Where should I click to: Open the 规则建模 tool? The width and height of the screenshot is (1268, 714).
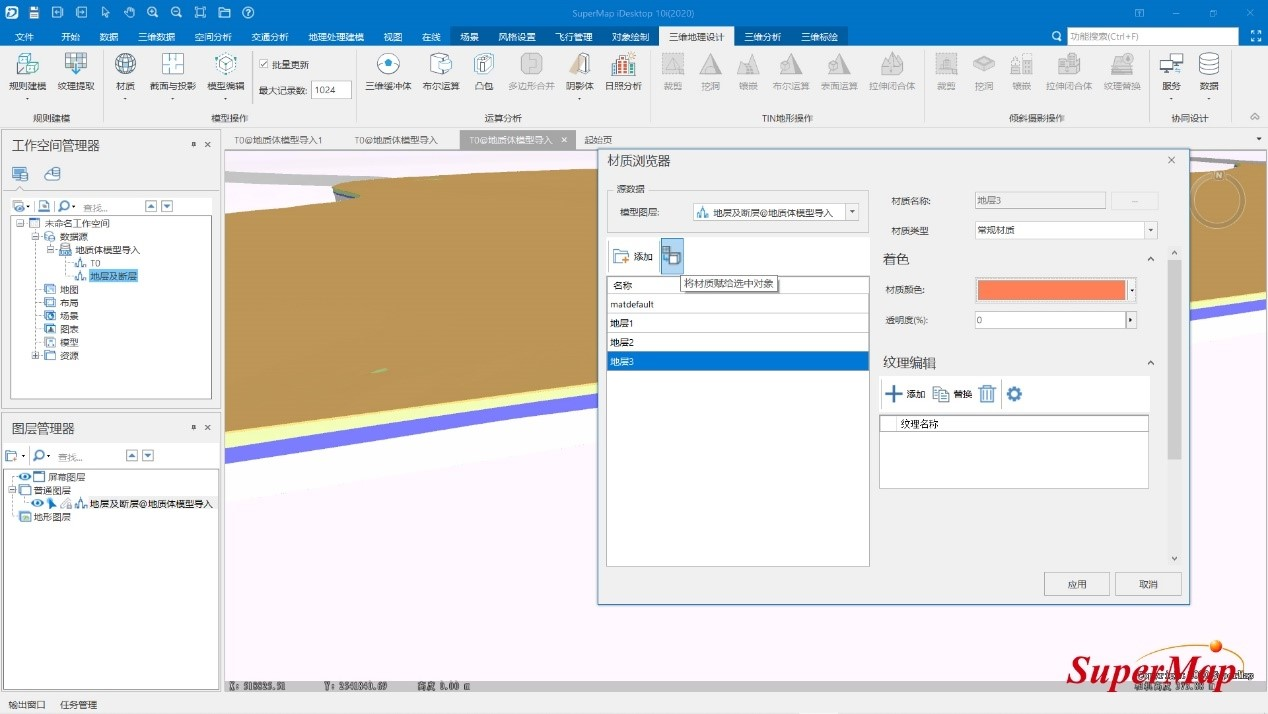click(27, 73)
